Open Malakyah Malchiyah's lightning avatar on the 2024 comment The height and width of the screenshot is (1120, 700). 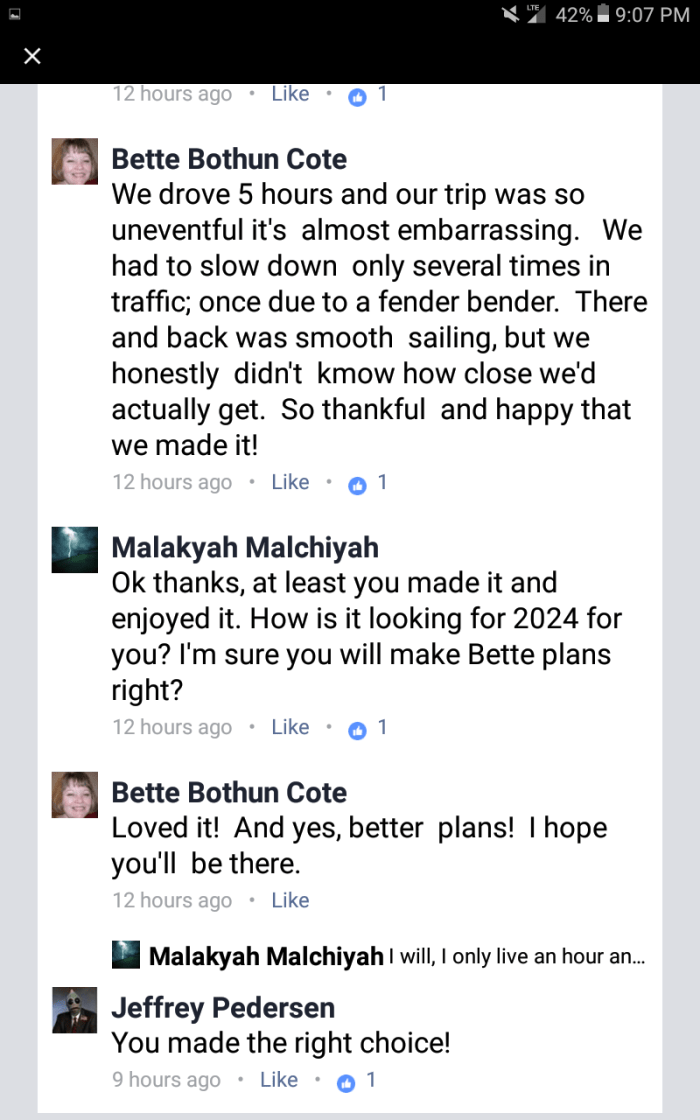(x=75, y=550)
